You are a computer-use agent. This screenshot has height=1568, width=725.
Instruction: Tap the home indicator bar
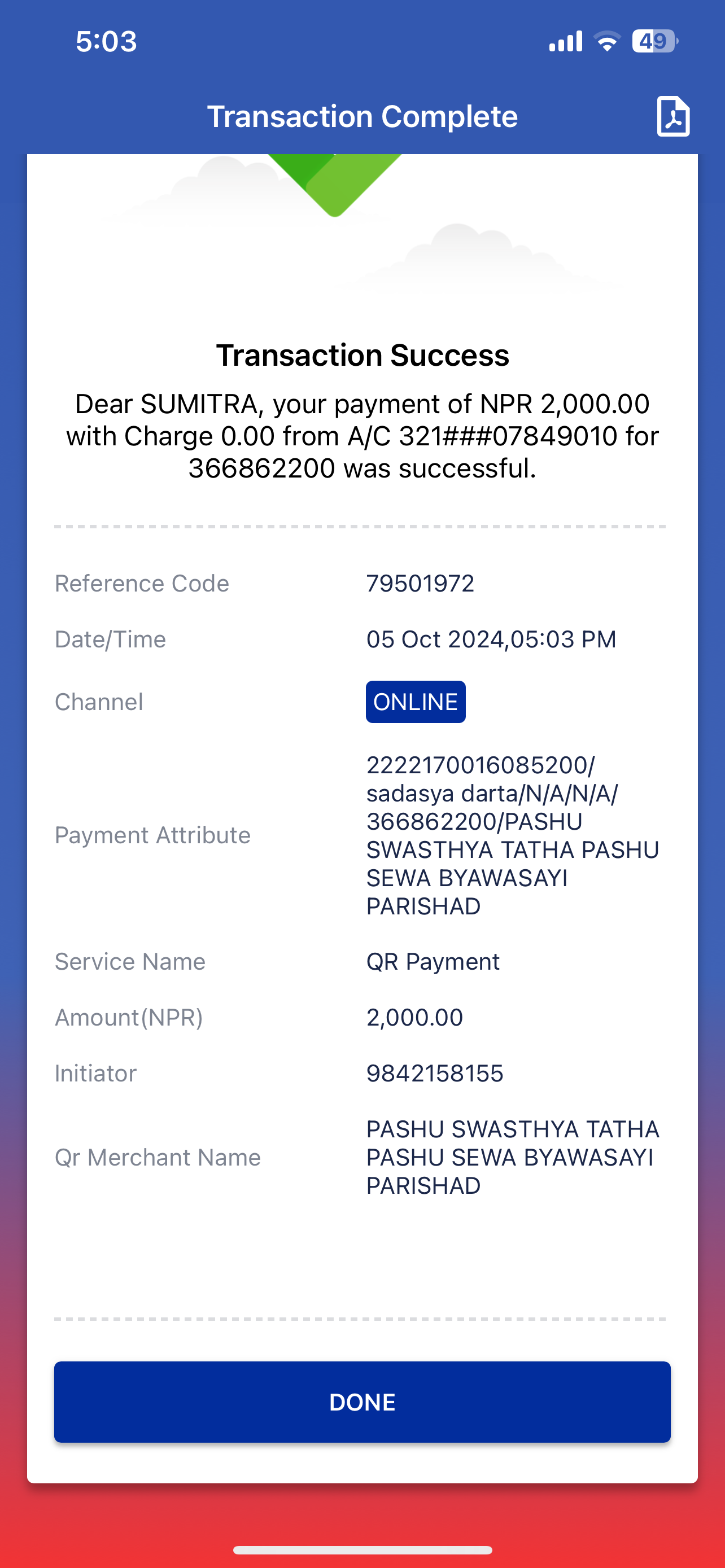click(362, 1550)
